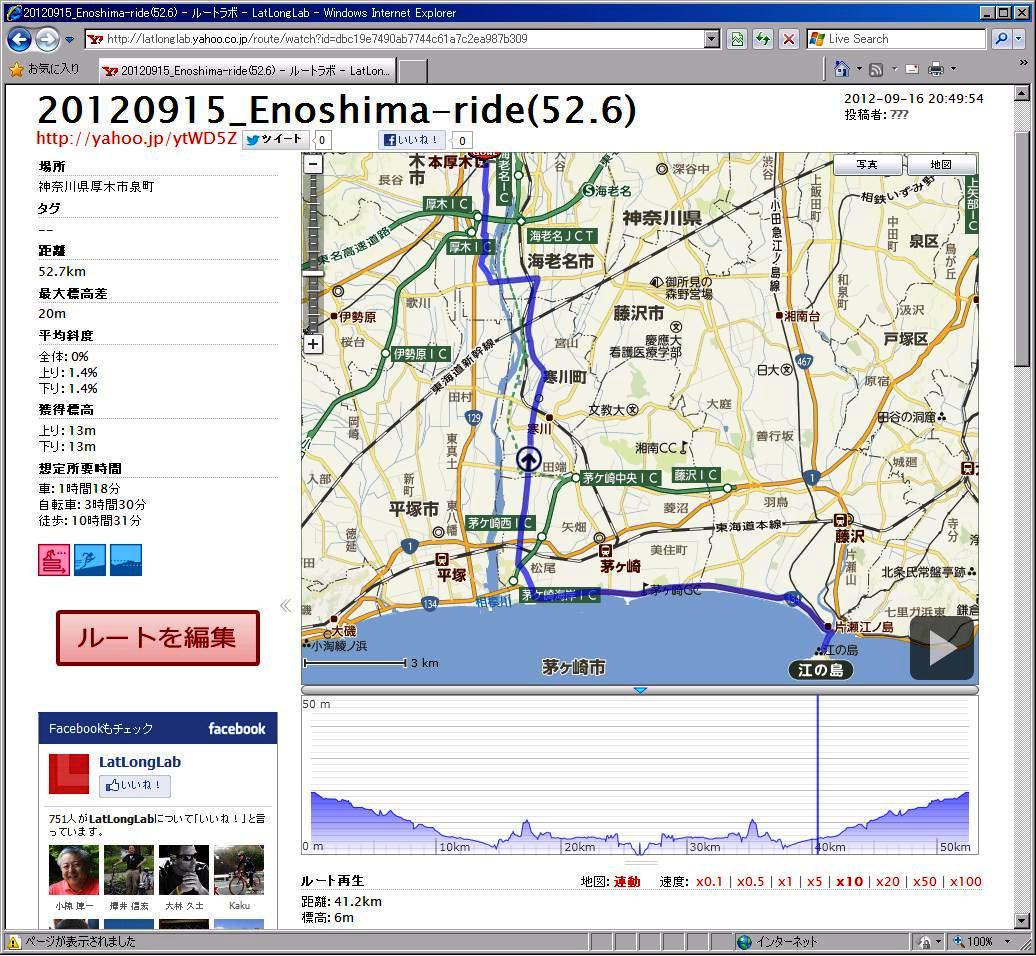Click the Read Mail toolbar icon
Image resolution: width=1036 pixels, height=956 pixels.
[912, 69]
